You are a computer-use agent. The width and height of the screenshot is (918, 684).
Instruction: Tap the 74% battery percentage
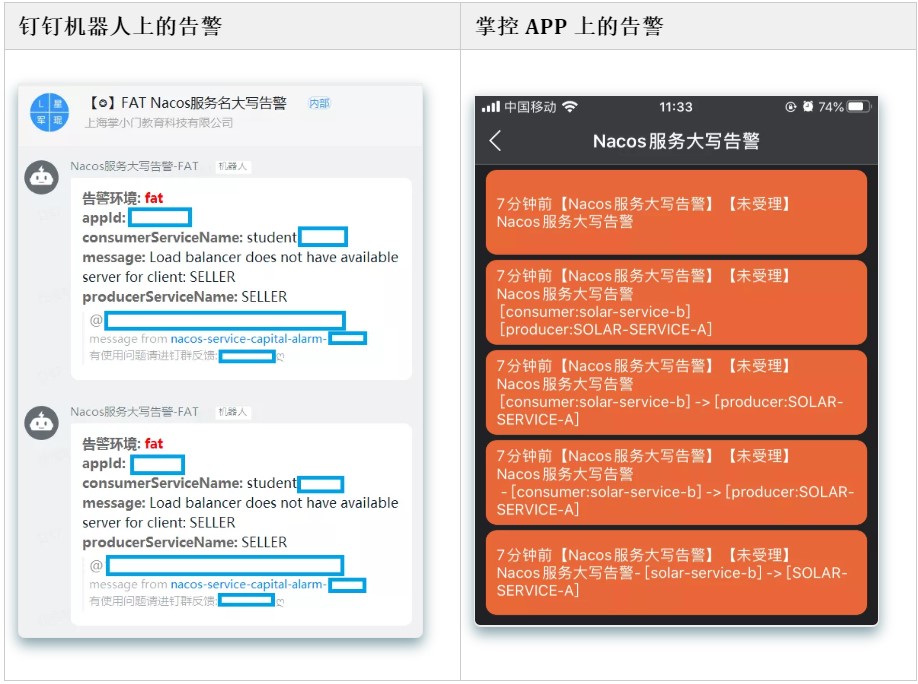pos(831,107)
